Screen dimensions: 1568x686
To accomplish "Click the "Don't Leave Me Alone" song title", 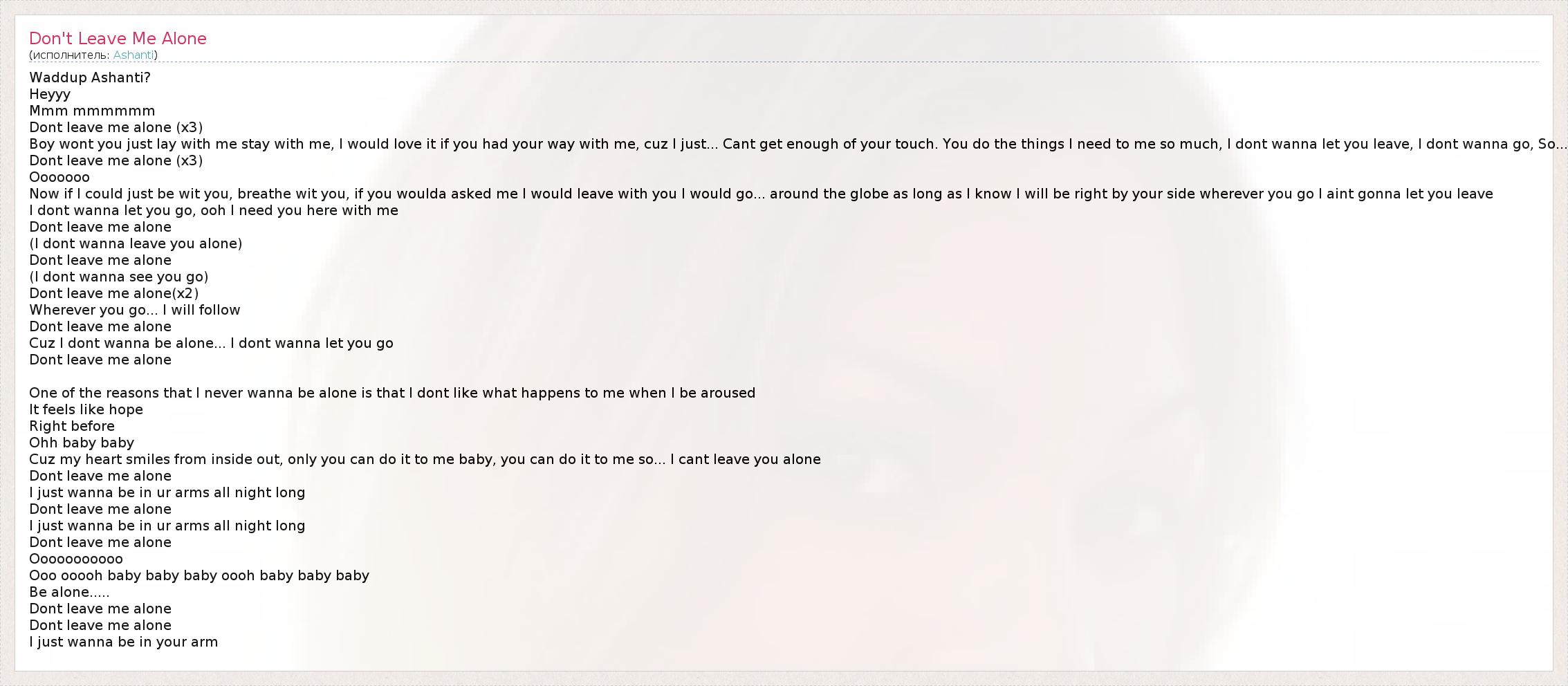I will pos(118,39).
